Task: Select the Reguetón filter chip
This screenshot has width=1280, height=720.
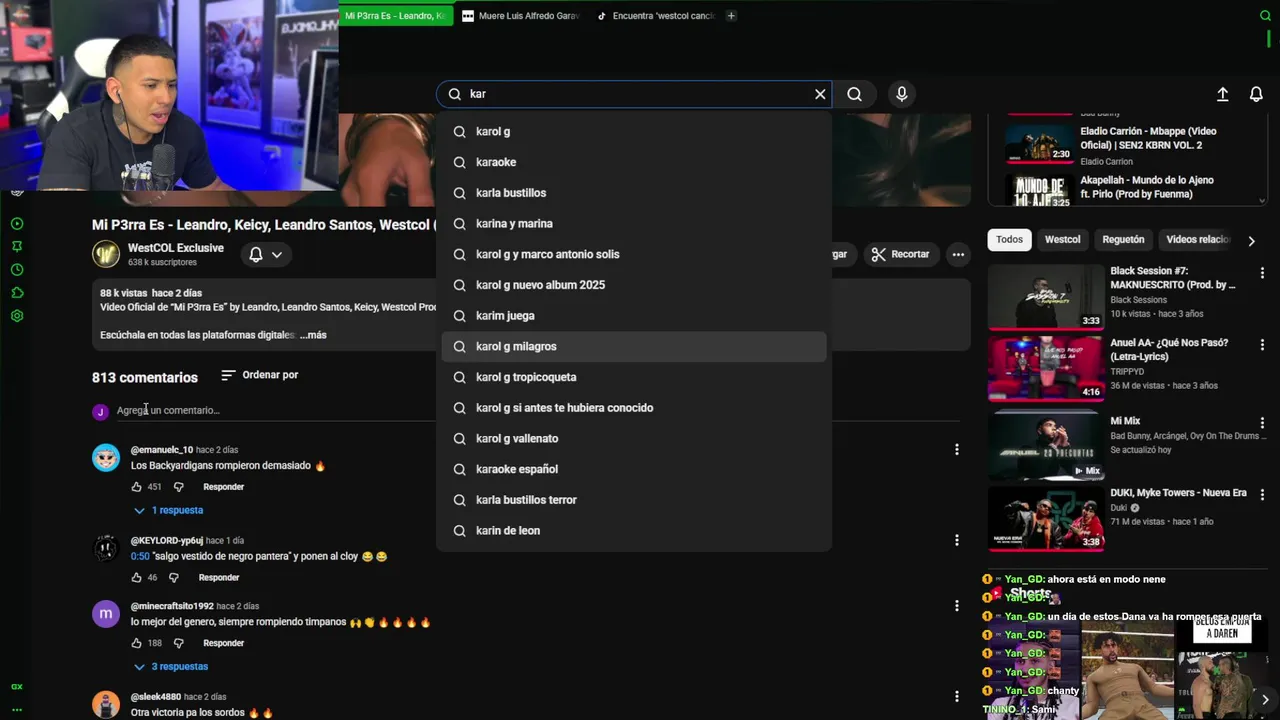Action: tap(1123, 240)
